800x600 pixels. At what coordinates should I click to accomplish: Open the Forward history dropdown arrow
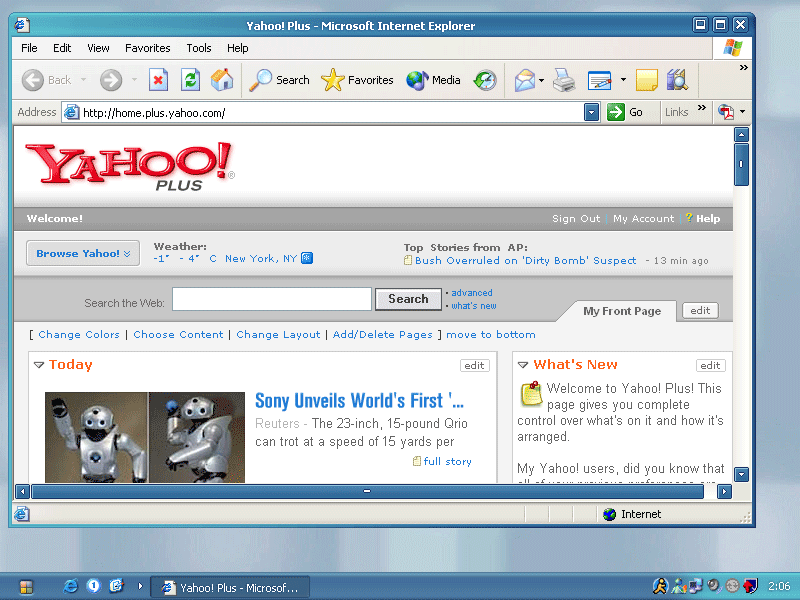coord(134,80)
